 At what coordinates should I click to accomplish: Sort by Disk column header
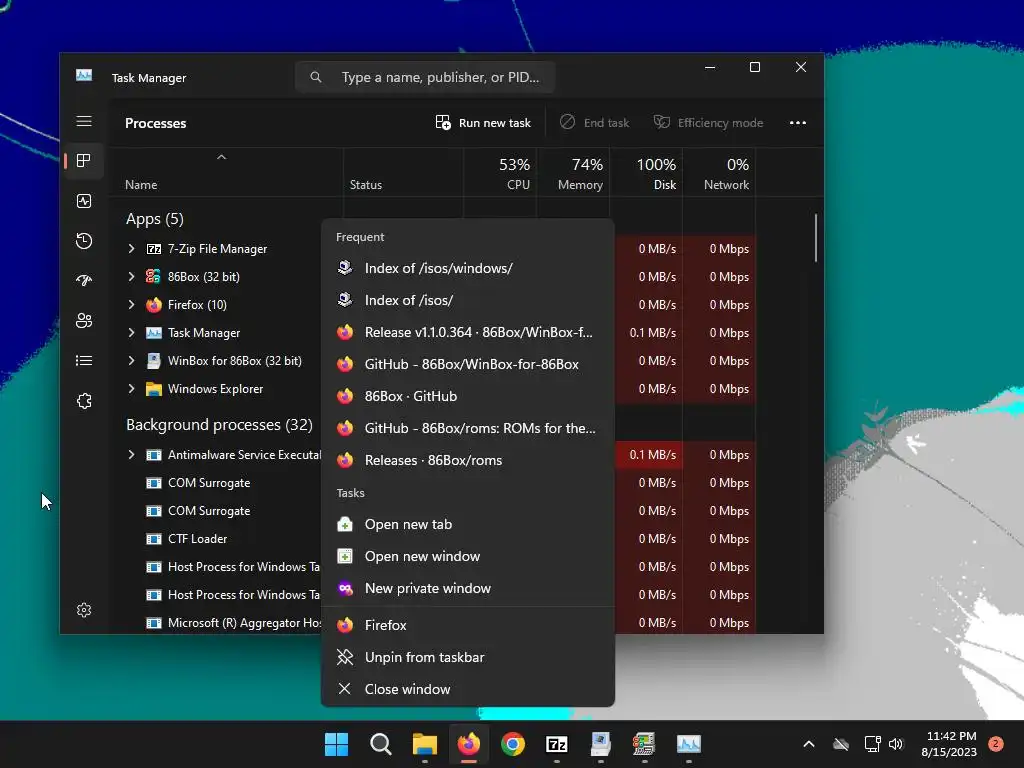(647, 174)
